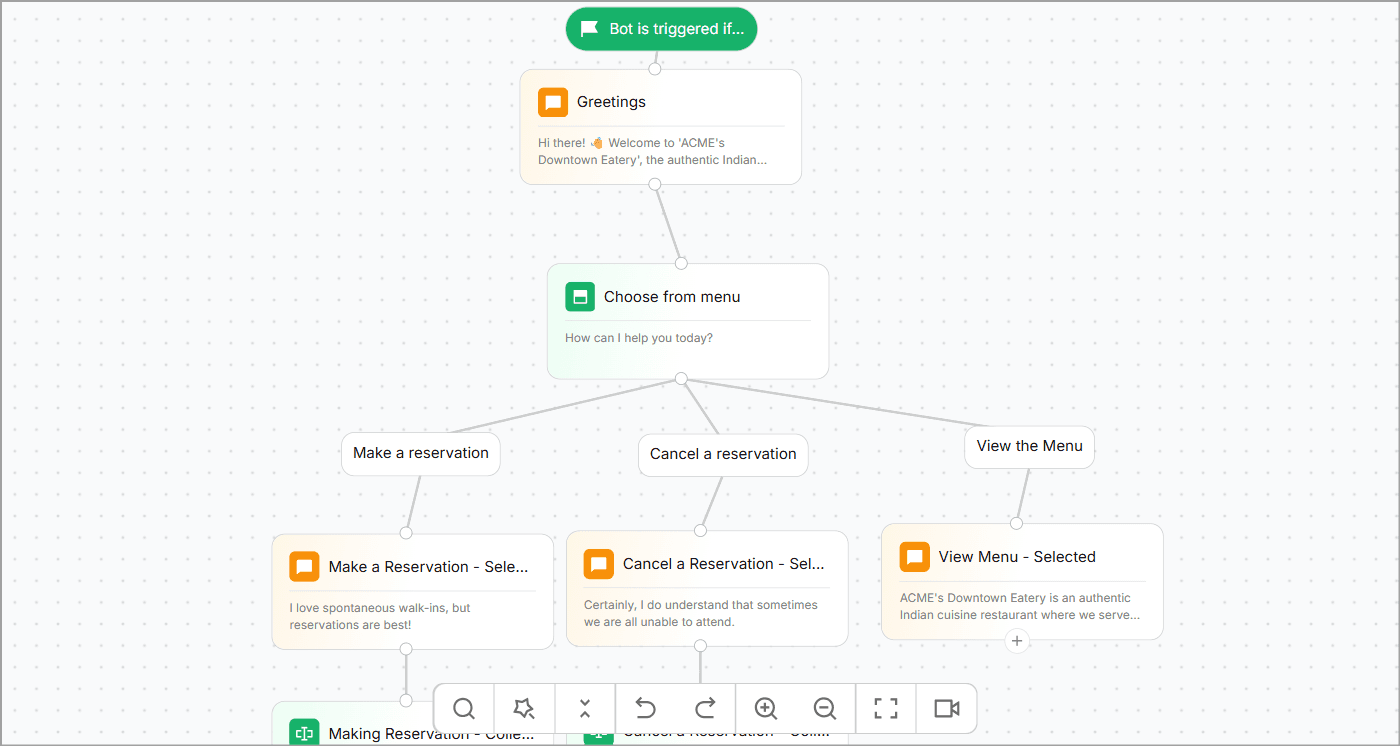
Task: Select the 'Cancel a reservation' branch label
Action: (723, 454)
